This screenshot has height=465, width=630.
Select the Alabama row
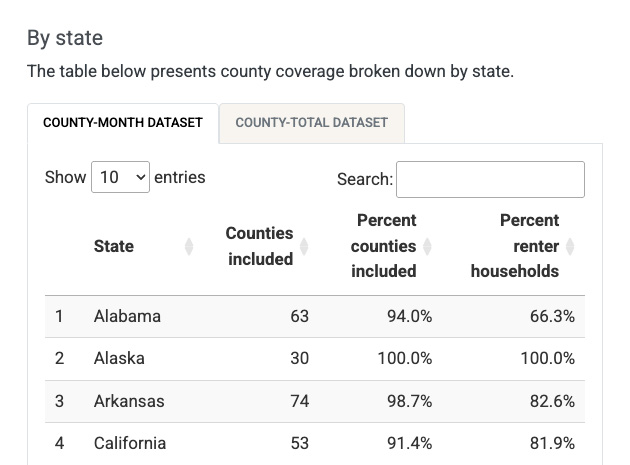tap(127, 316)
